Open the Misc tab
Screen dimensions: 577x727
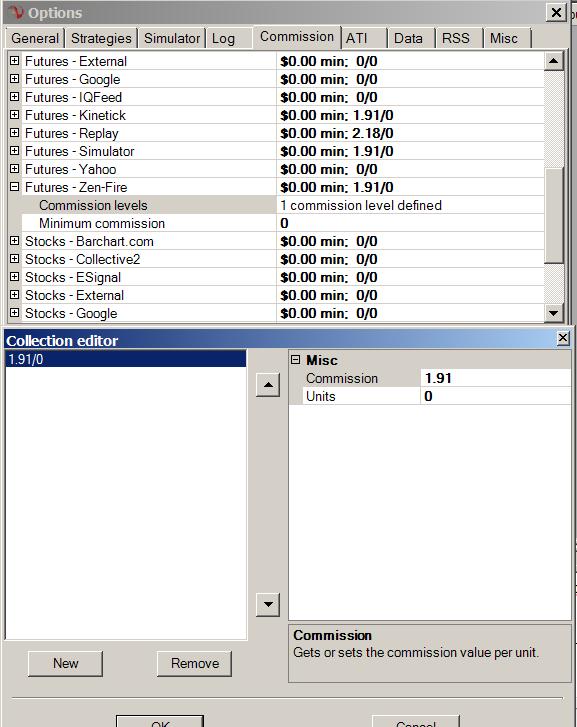[x=507, y=38]
